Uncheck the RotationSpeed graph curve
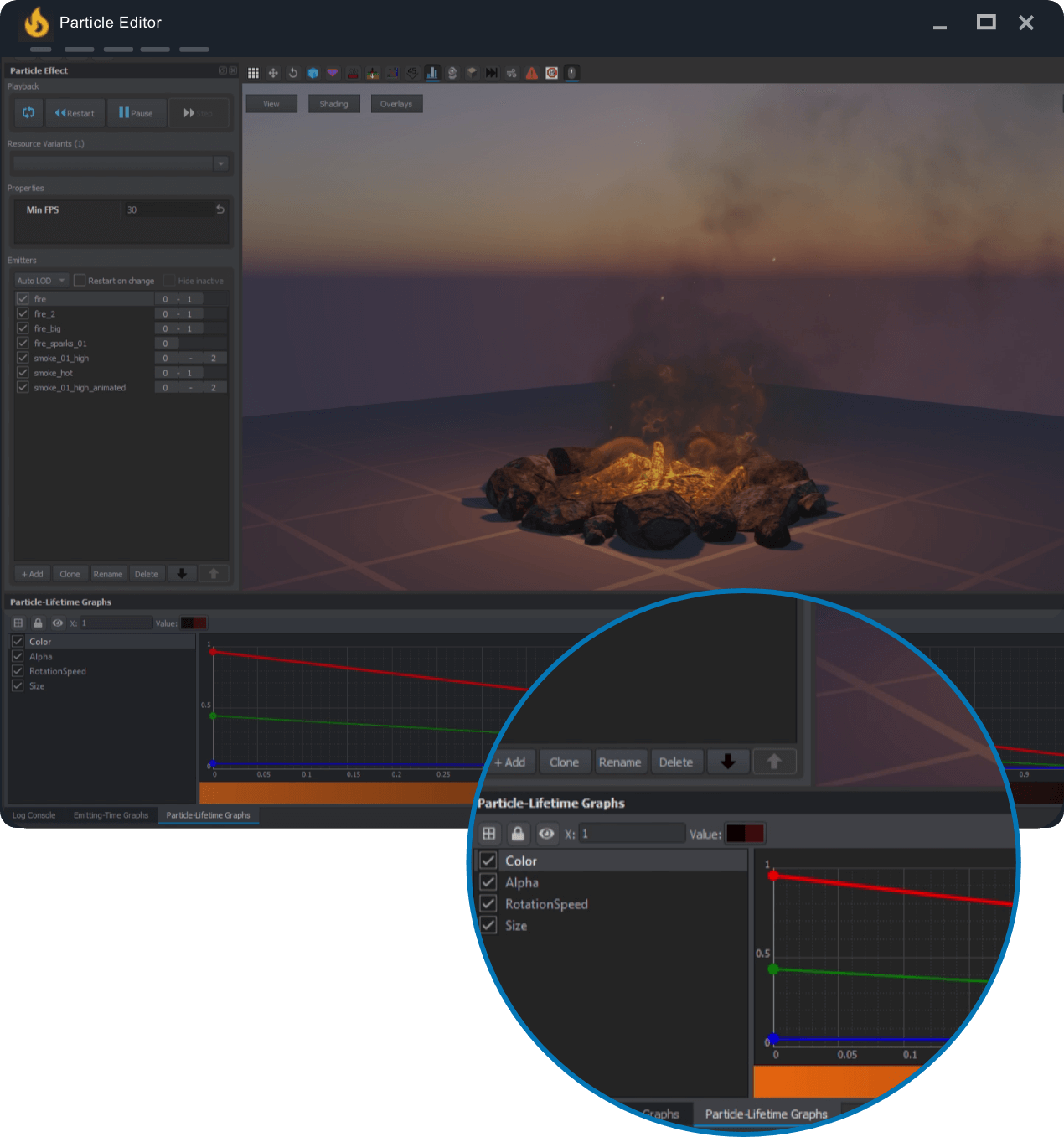1064x1137 pixels. pyautogui.click(x=18, y=670)
